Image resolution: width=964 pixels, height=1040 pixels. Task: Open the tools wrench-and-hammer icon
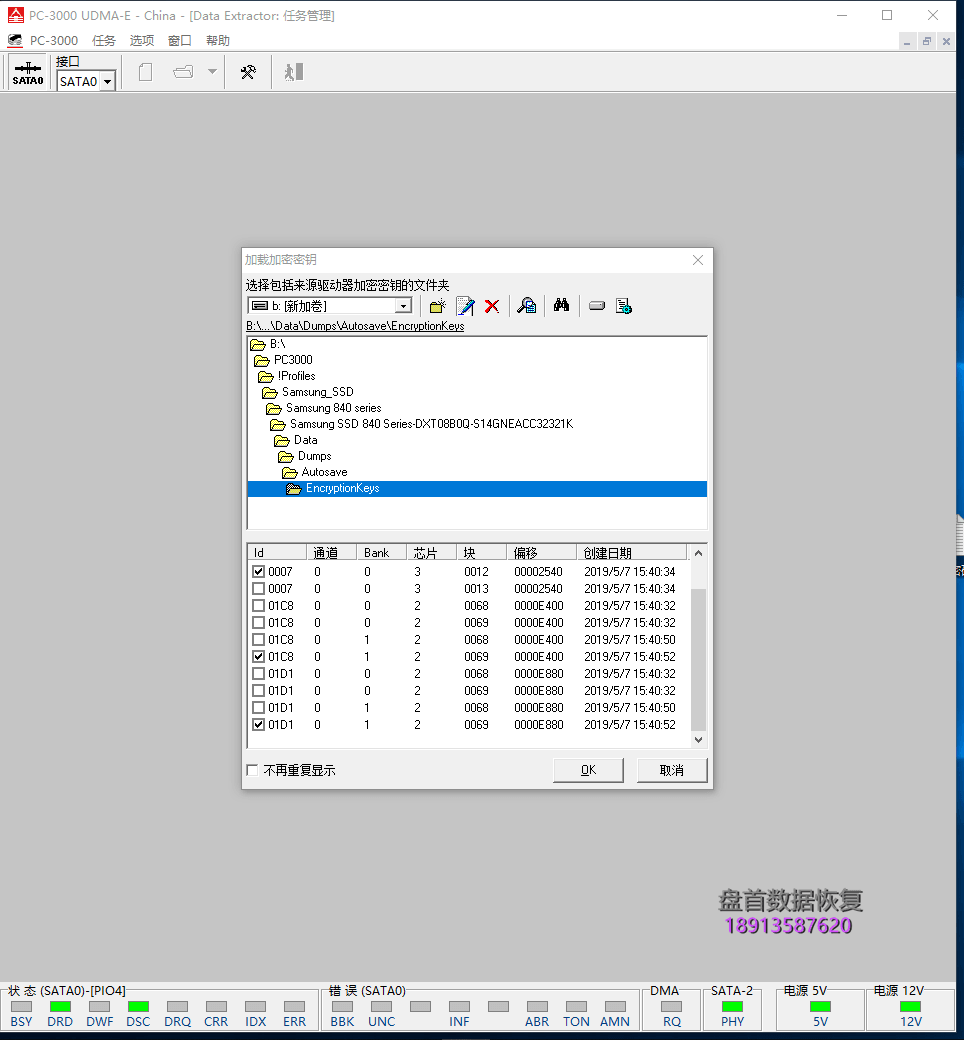[x=248, y=72]
